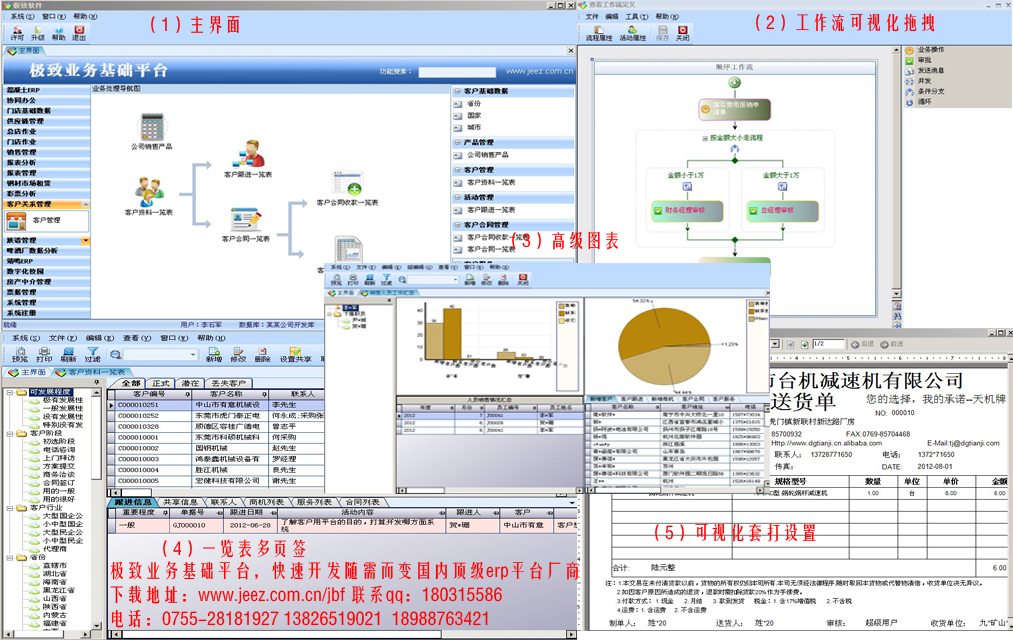The image size is (1013, 640).
Task: Collapse the 可发展程度 tree node
Action: pyautogui.click(x=10, y=392)
